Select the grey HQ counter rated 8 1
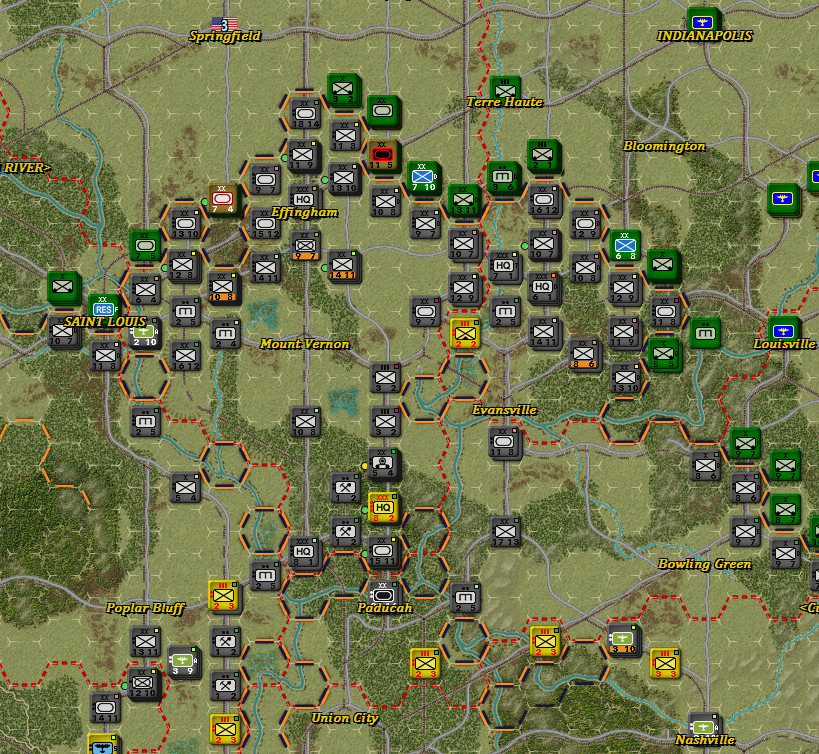 (x=303, y=552)
